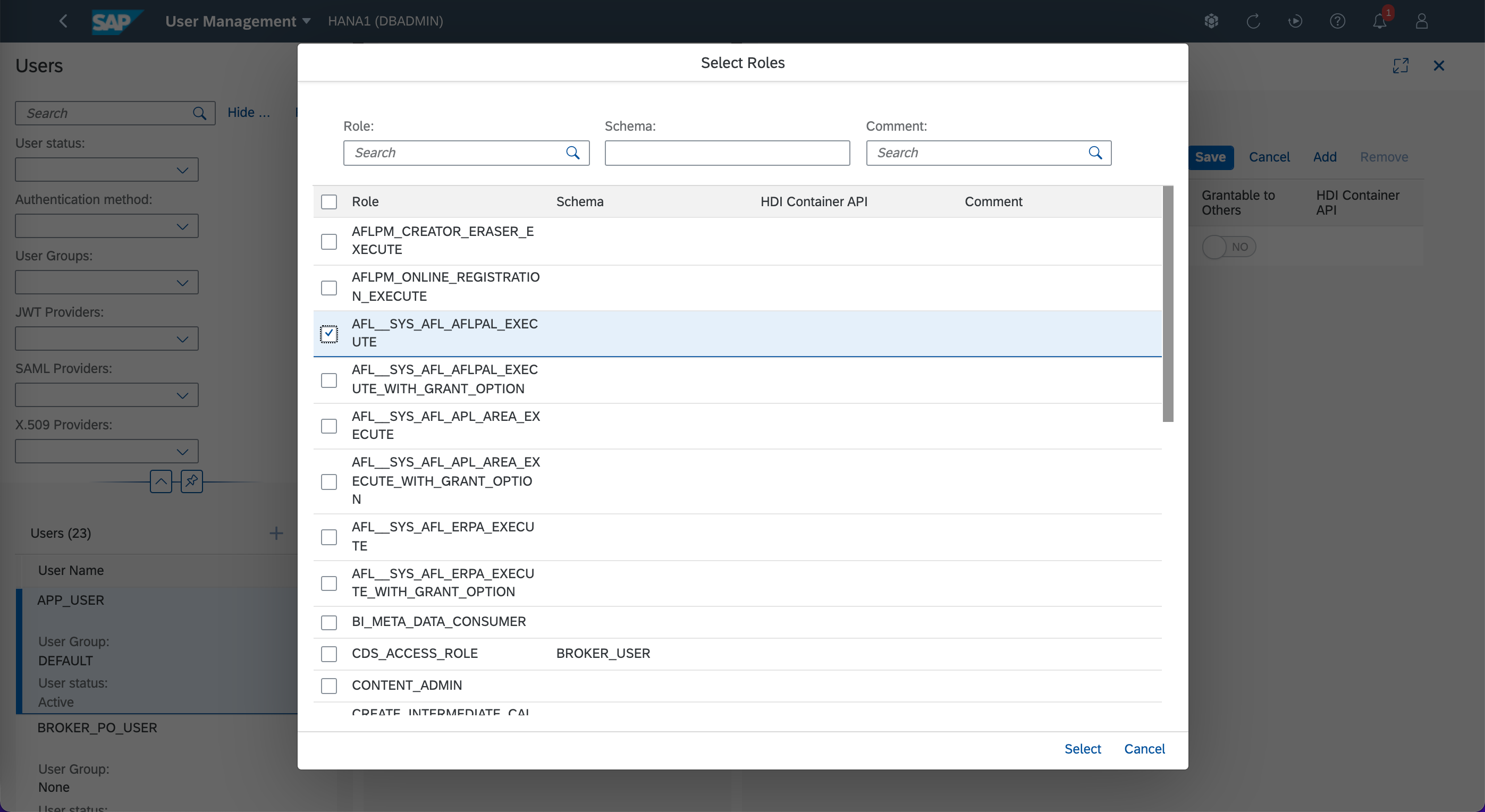Toggle the Grantable to Others switch
The height and width of the screenshot is (812, 1485).
pyautogui.click(x=1228, y=247)
